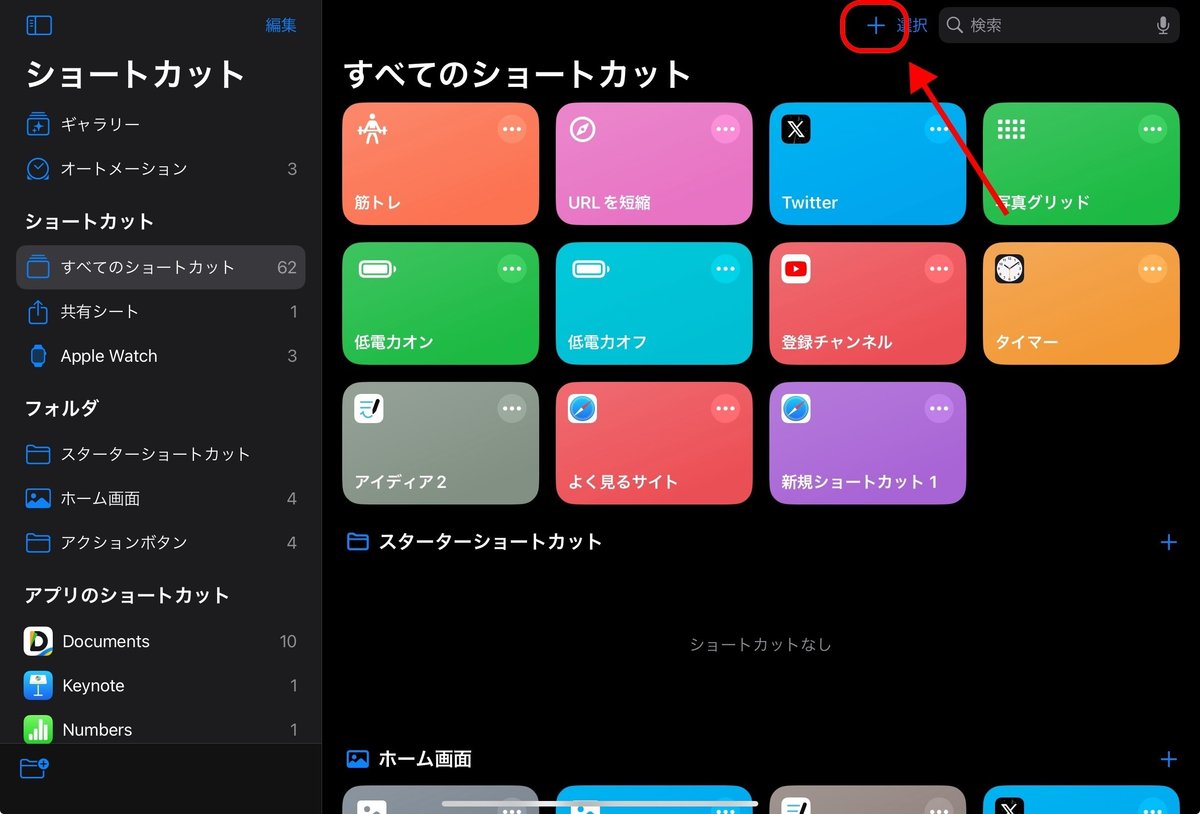Screen dimensions: 1200x814
Task: Run the タイマー shortcut
Action: click(x=1082, y=304)
